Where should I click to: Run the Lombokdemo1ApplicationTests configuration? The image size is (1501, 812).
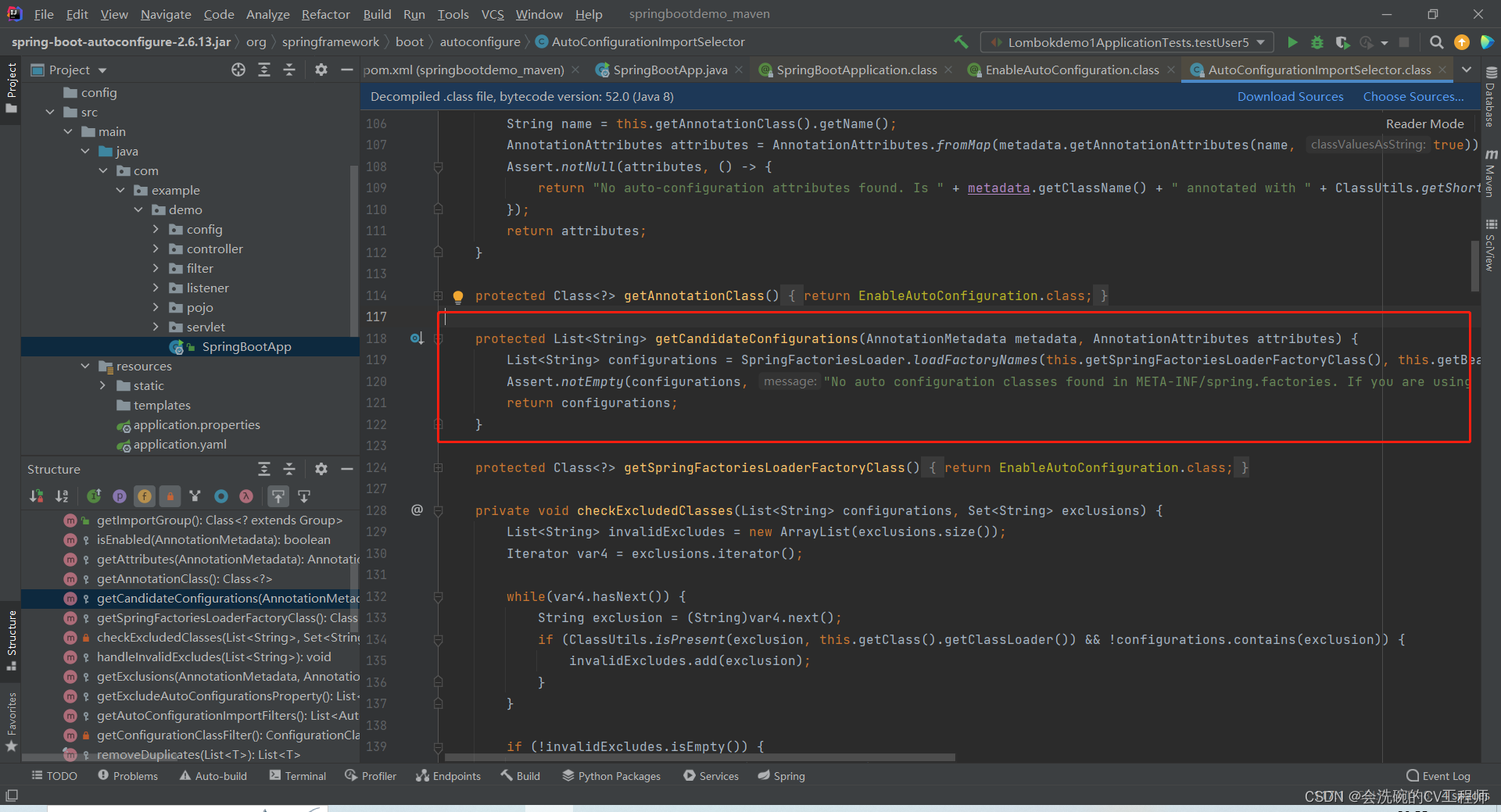(x=1292, y=42)
